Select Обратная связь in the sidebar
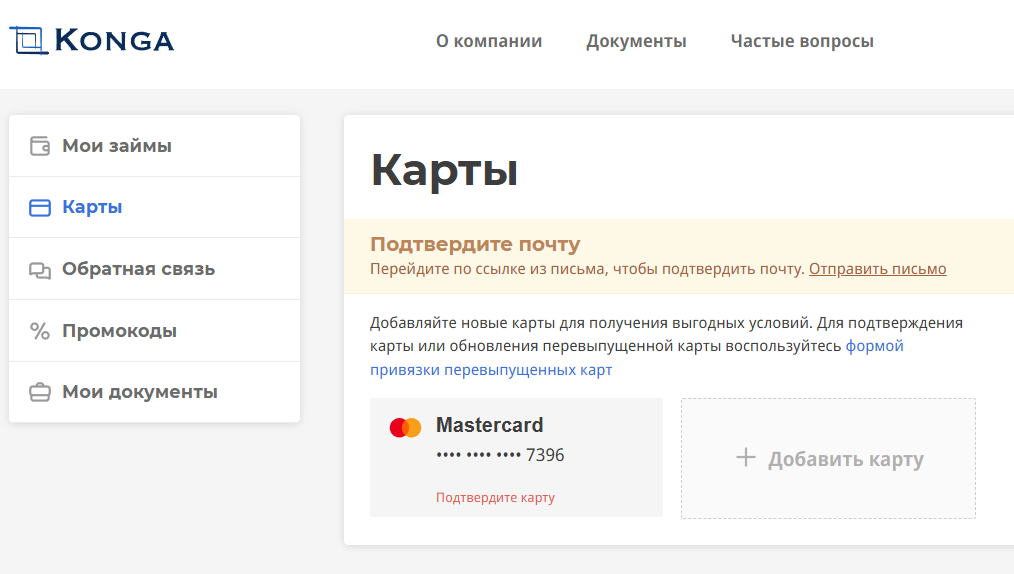The width and height of the screenshot is (1014, 574). pos(155,269)
